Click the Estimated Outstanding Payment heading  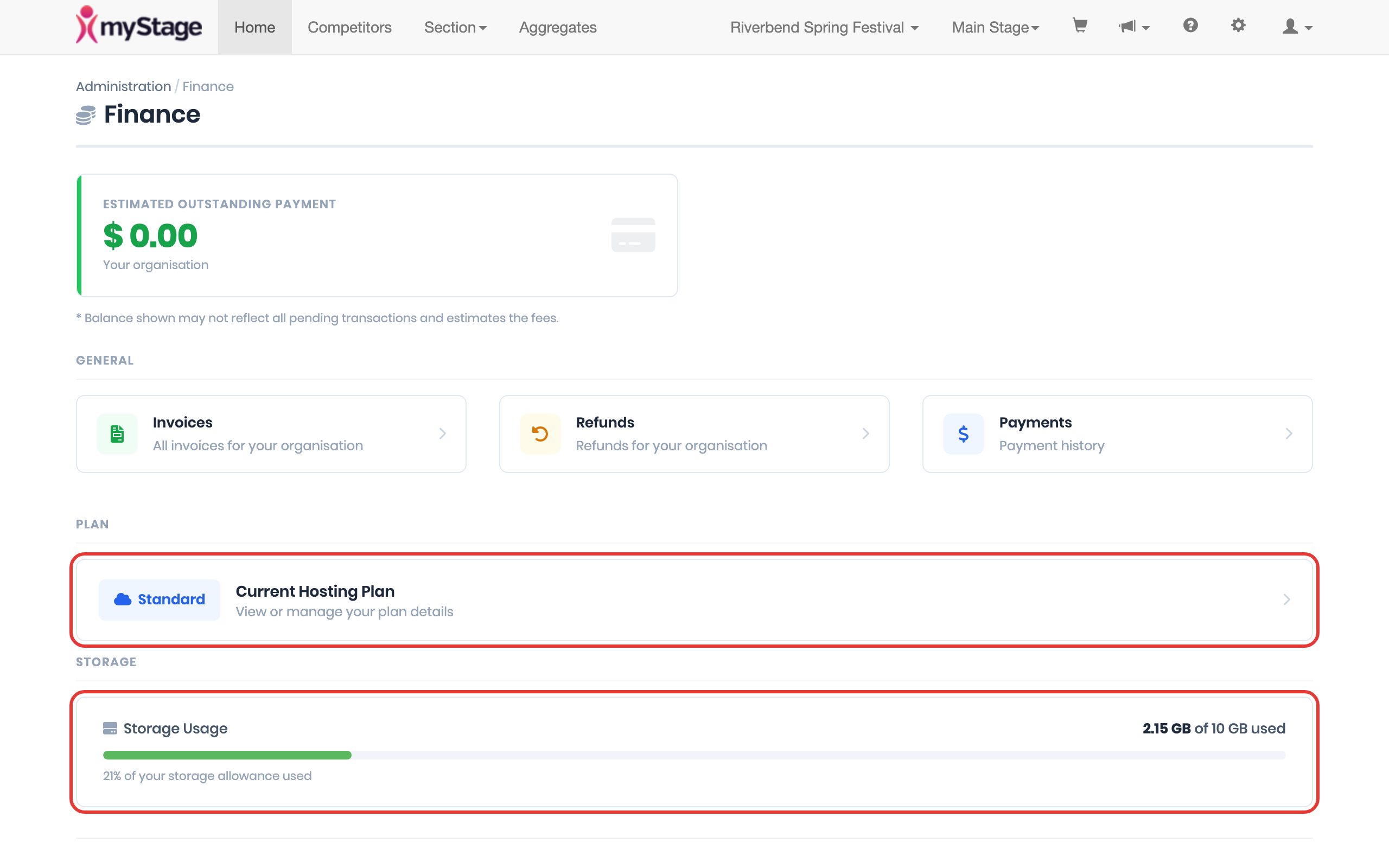(219, 204)
